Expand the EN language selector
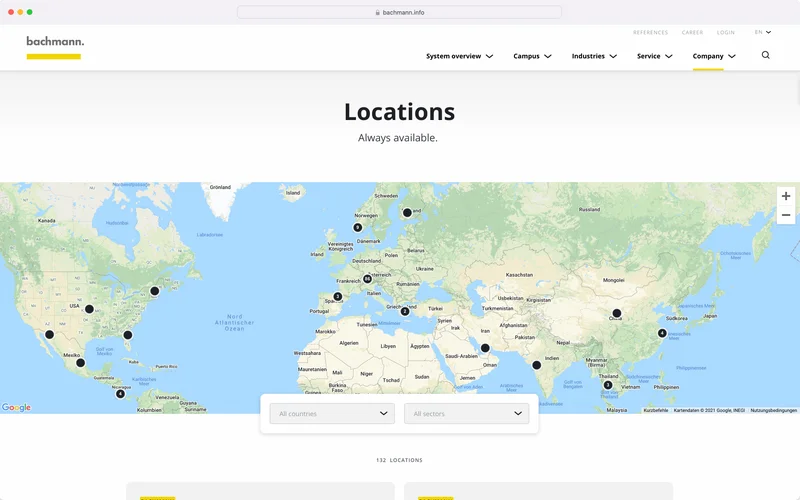 pyautogui.click(x=763, y=32)
